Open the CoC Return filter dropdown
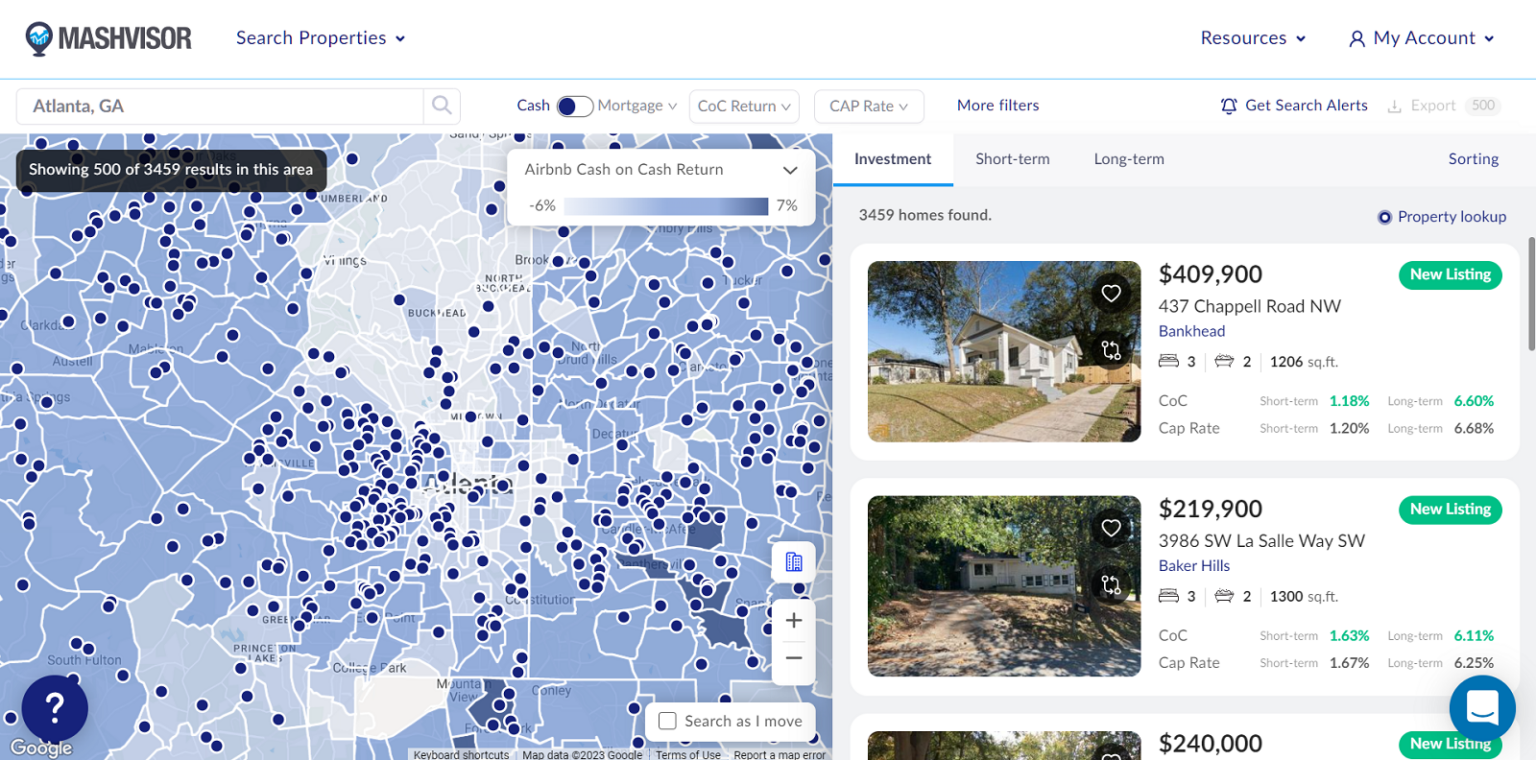The width and height of the screenshot is (1536, 760). (744, 105)
